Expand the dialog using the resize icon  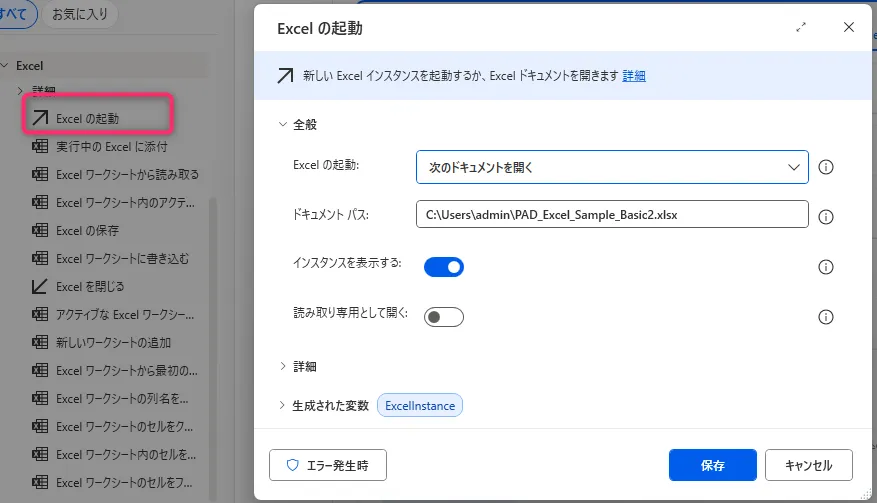click(x=801, y=28)
